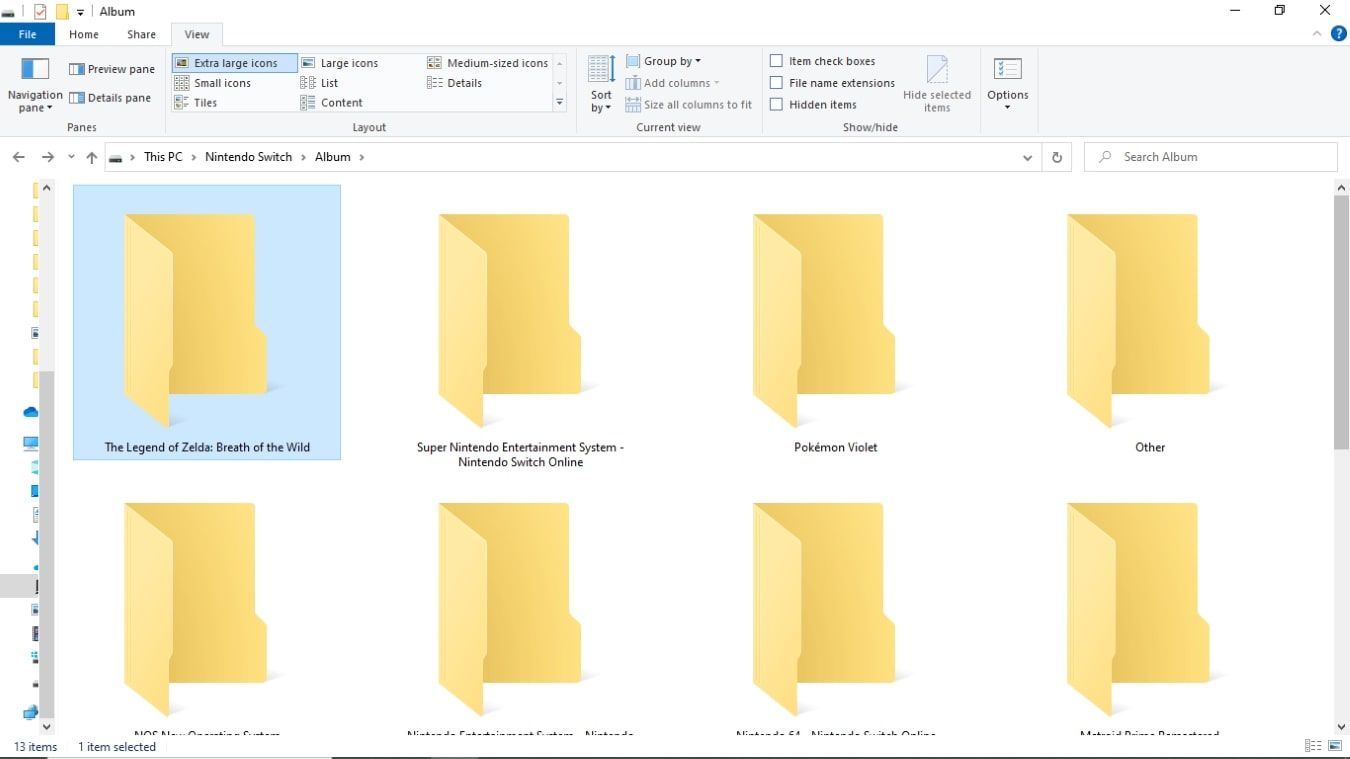
Task: Switch to details view from status bar
Action: pos(1313,746)
